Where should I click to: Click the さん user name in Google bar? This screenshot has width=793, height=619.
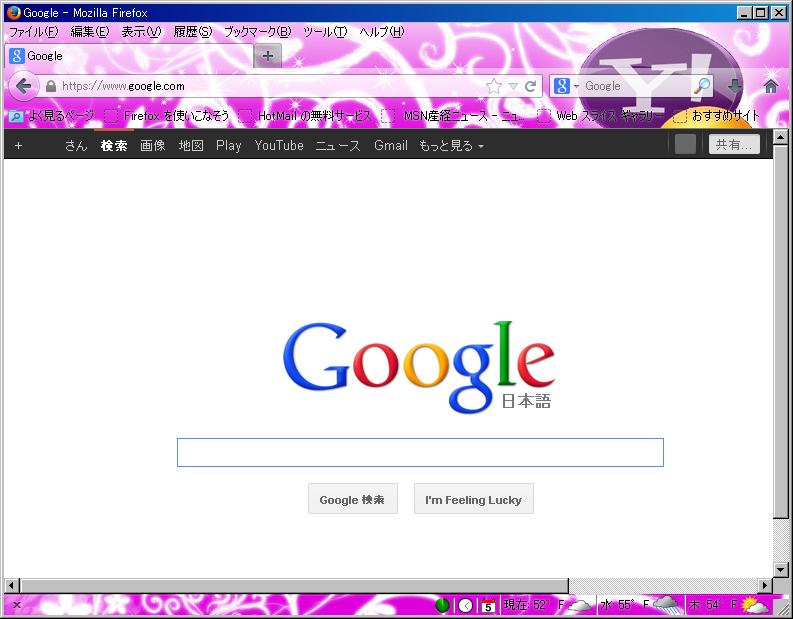tap(76, 146)
